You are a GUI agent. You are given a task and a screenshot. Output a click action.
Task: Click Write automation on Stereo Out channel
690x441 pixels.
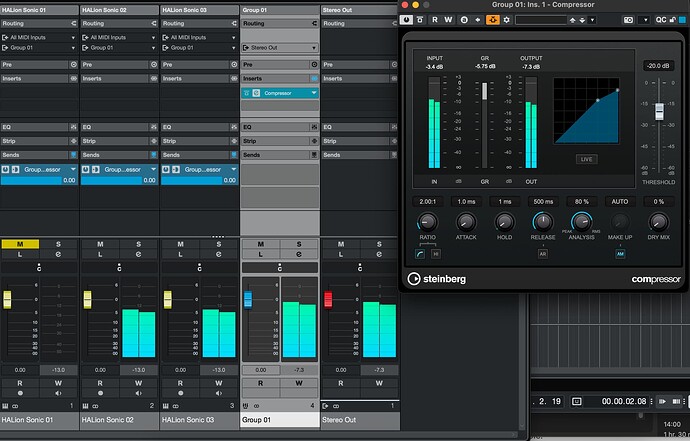click(x=378, y=383)
